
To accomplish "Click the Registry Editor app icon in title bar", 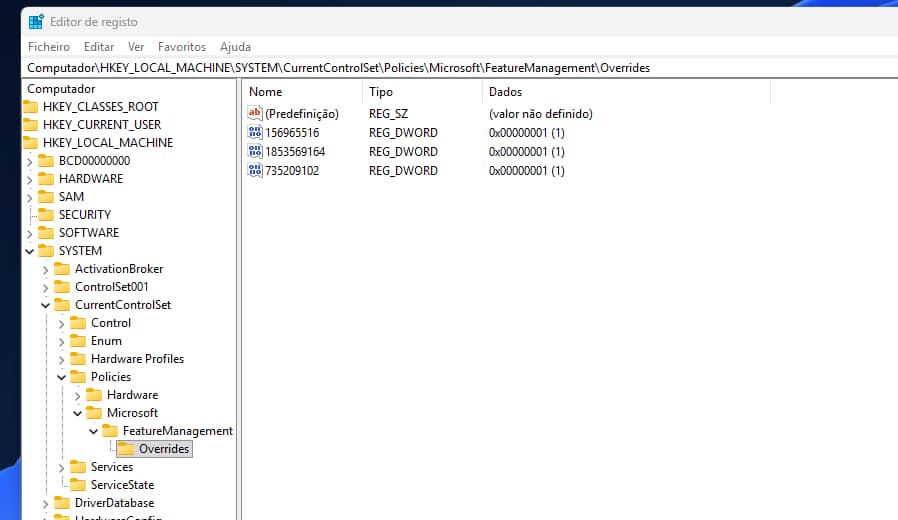I will click(x=36, y=22).
